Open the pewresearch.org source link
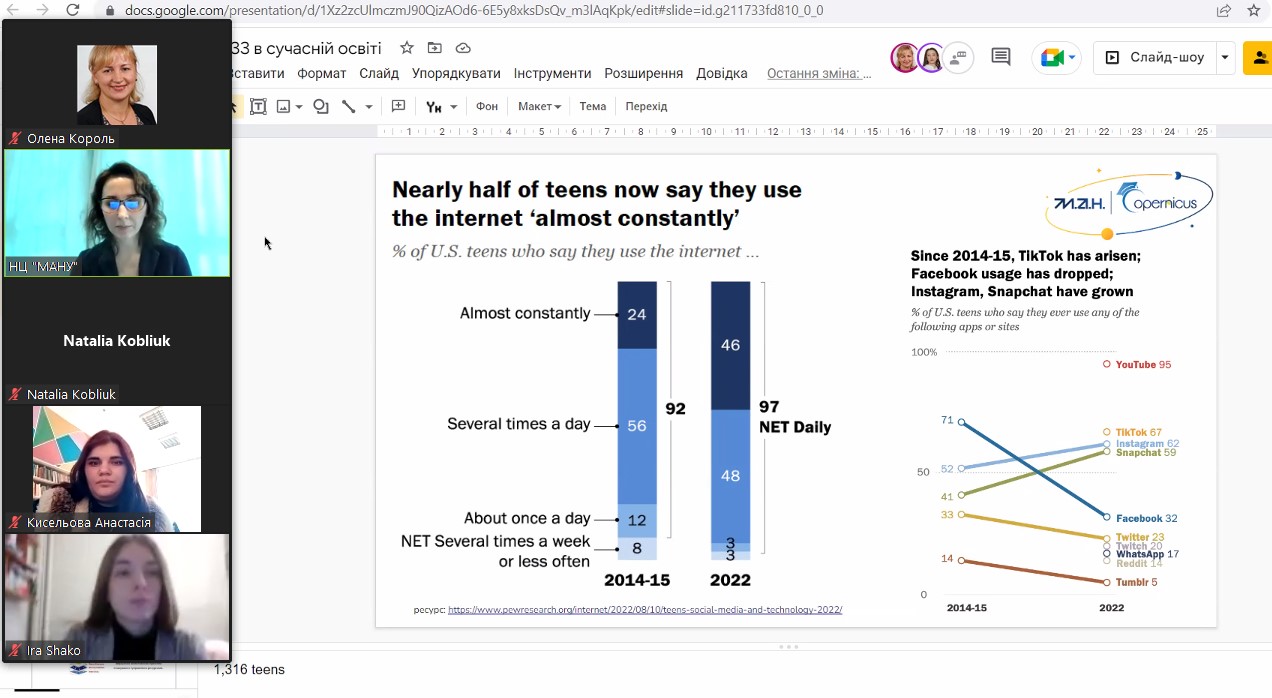The image size is (1272, 698). pyautogui.click(x=645, y=609)
